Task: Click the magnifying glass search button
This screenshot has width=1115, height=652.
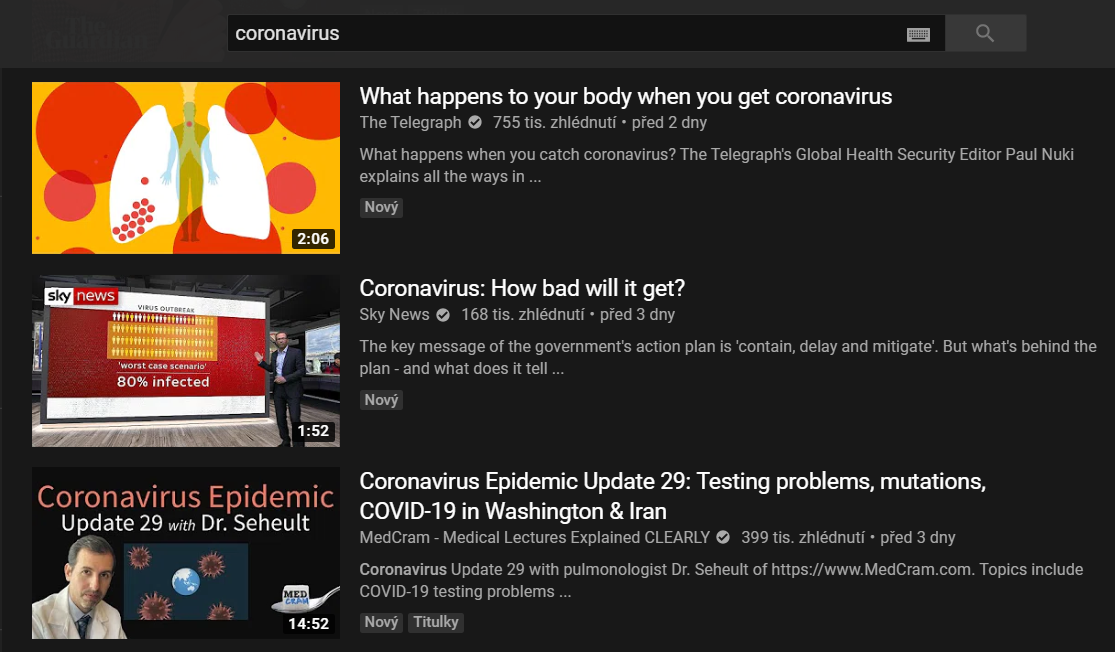Action: pos(985,33)
